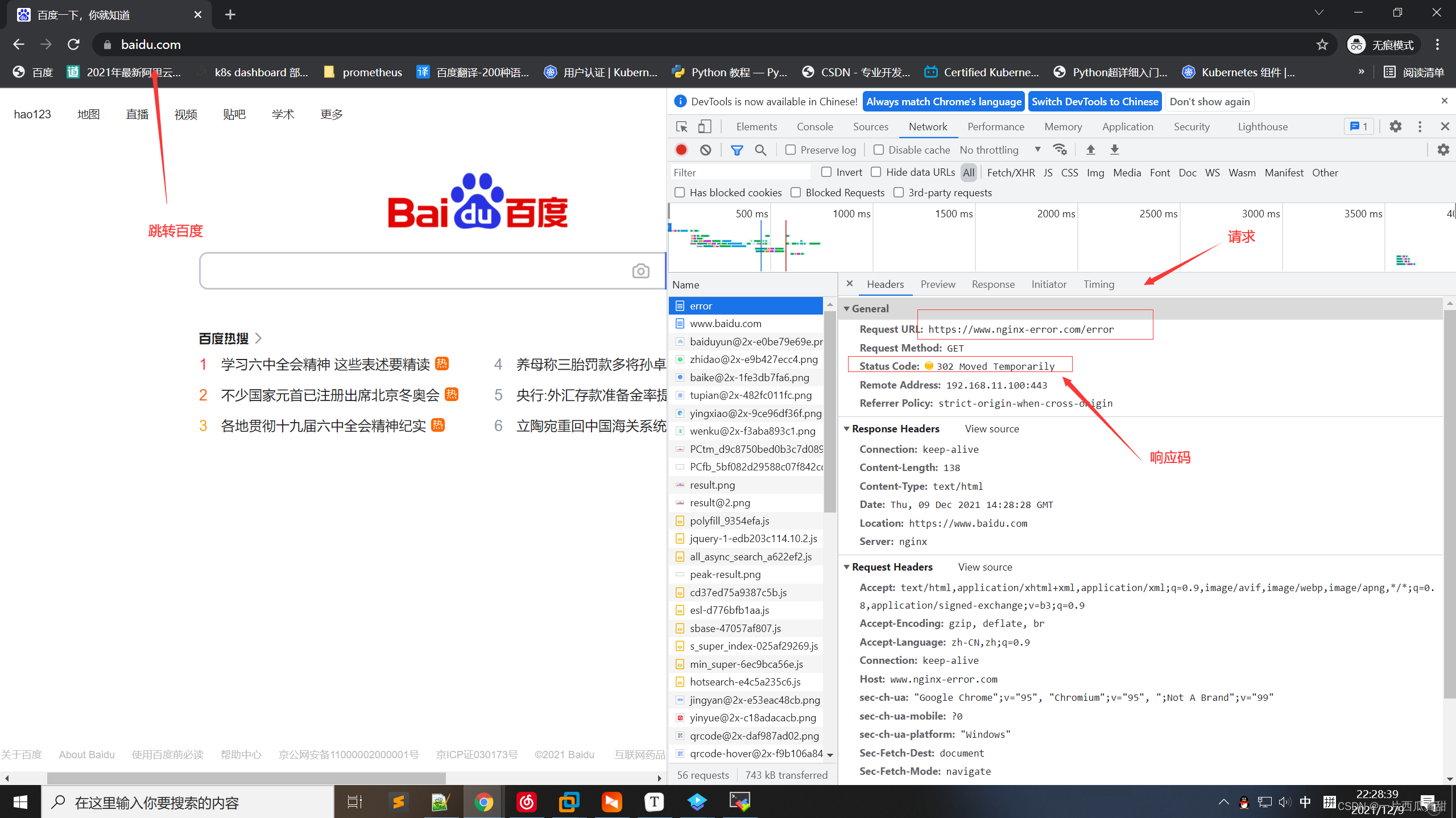The image size is (1456, 818).
Task: Open Network panel settings gear
Action: point(1443,150)
